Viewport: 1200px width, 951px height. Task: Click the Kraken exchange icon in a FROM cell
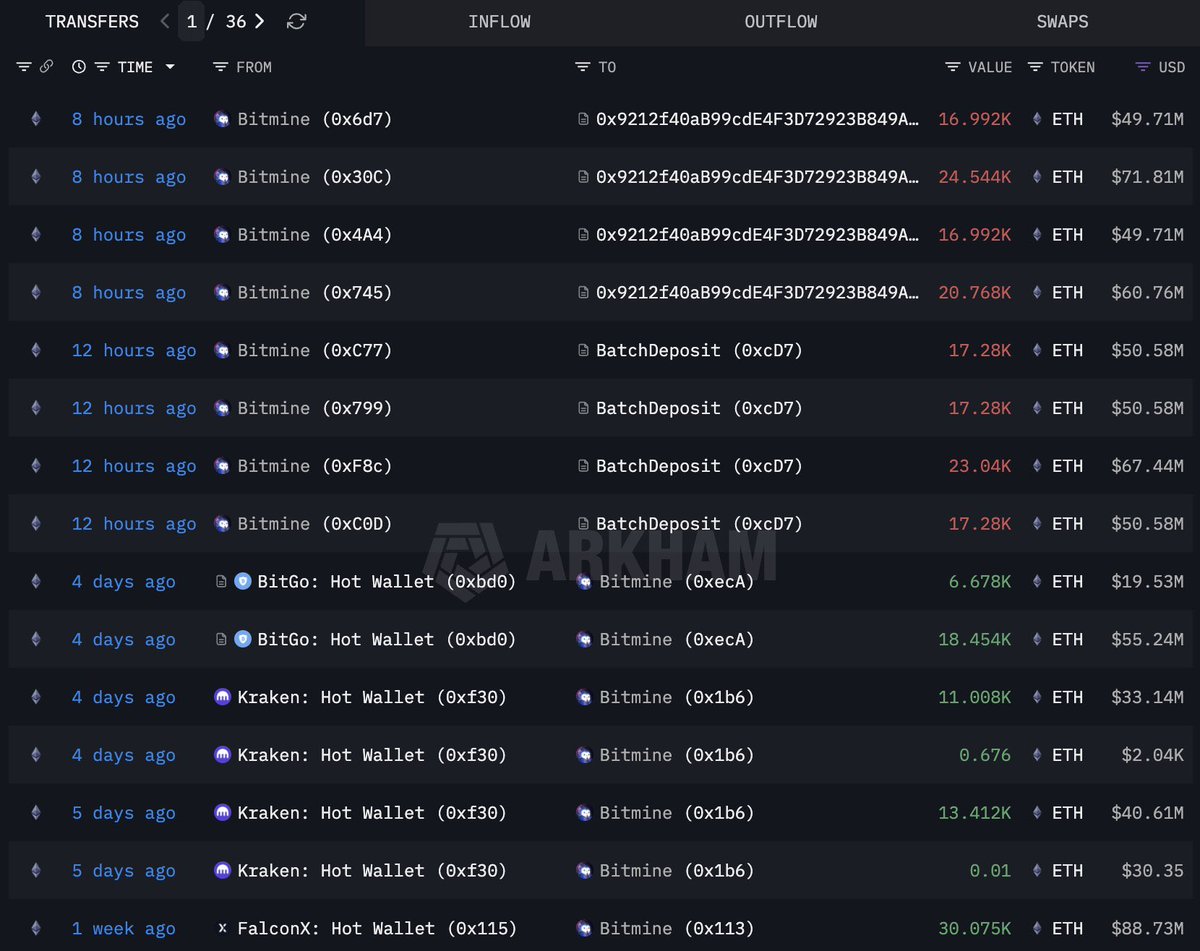222,697
